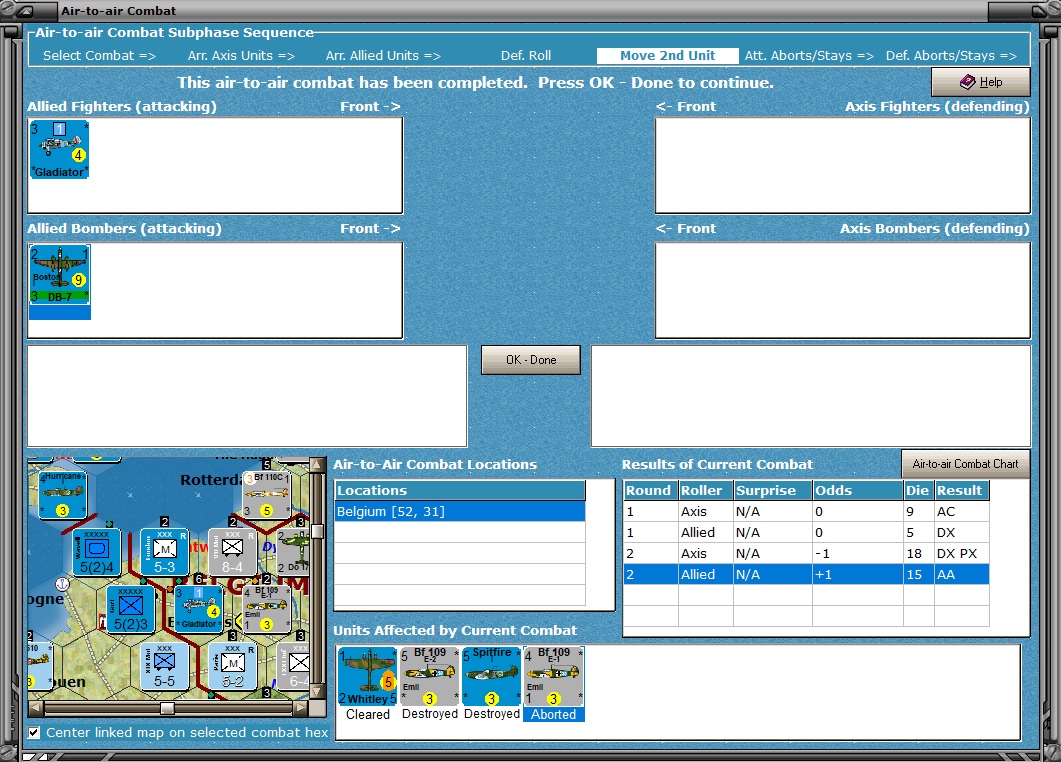Image resolution: width=1061 pixels, height=762 pixels.
Task: Click the map's horizontal scrollbar right arrow
Action: (x=301, y=708)
